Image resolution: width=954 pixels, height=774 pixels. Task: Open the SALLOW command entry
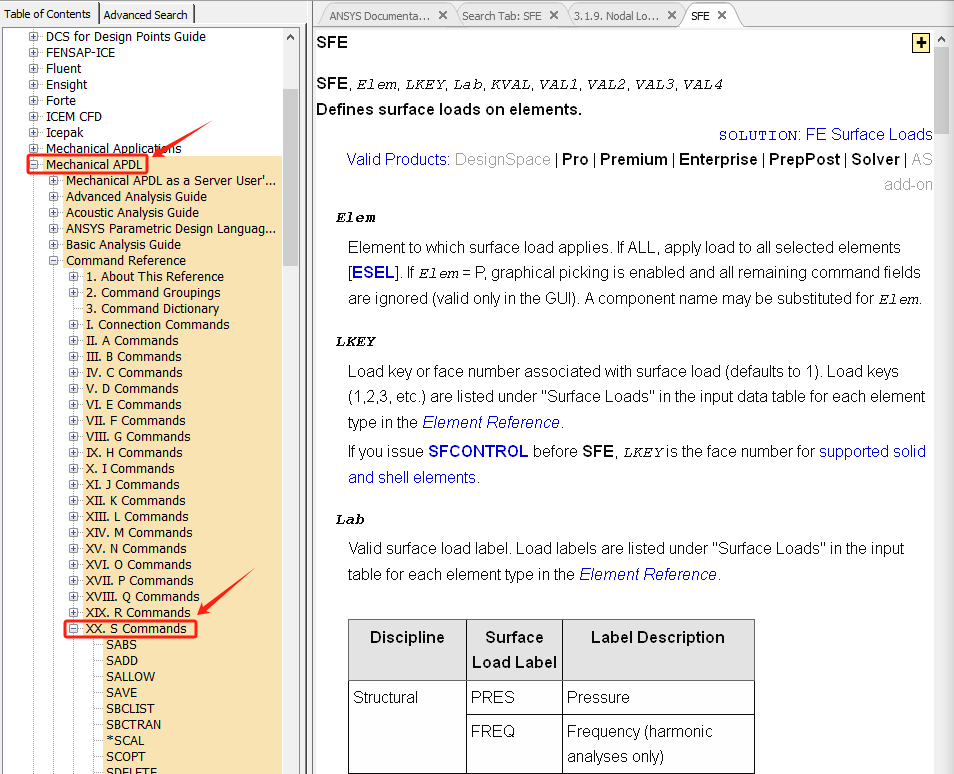coord(130,677)
